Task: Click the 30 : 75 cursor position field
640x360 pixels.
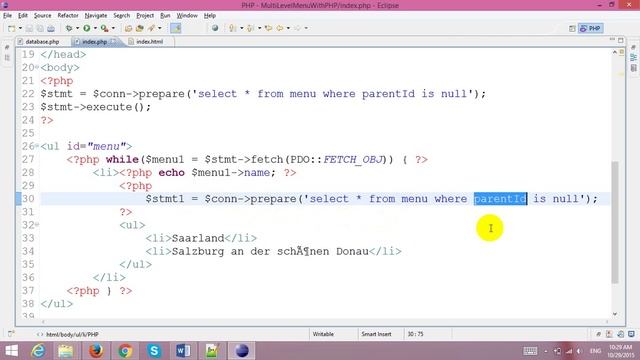Action: coord(415,334)
